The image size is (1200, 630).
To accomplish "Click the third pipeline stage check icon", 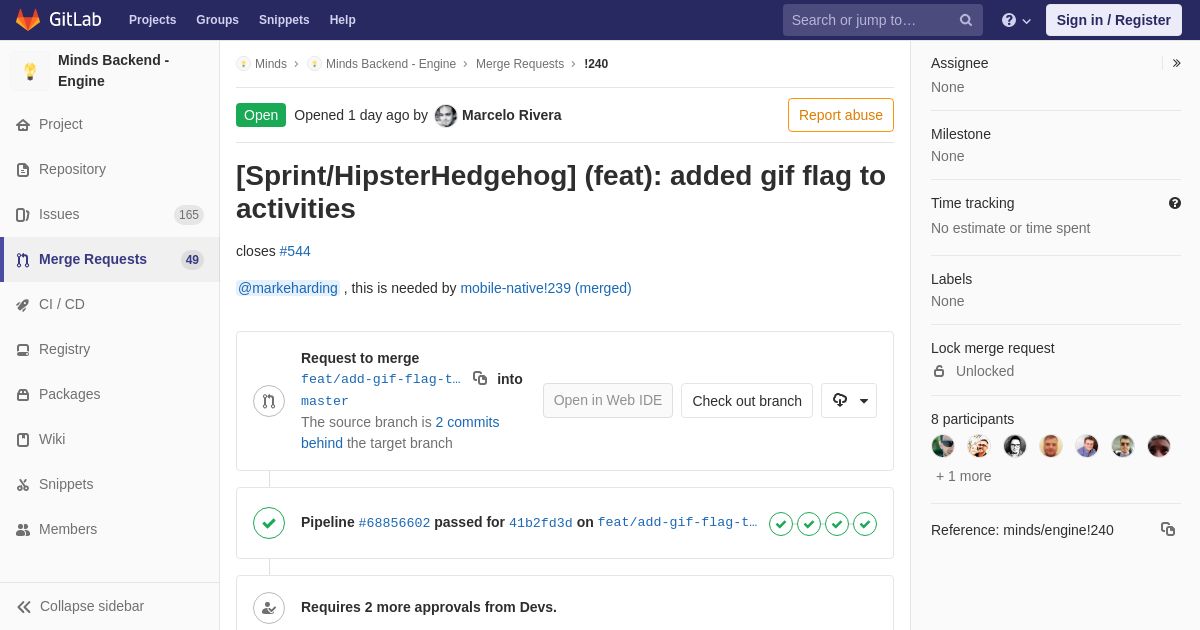I will click(x=837, y=524).
